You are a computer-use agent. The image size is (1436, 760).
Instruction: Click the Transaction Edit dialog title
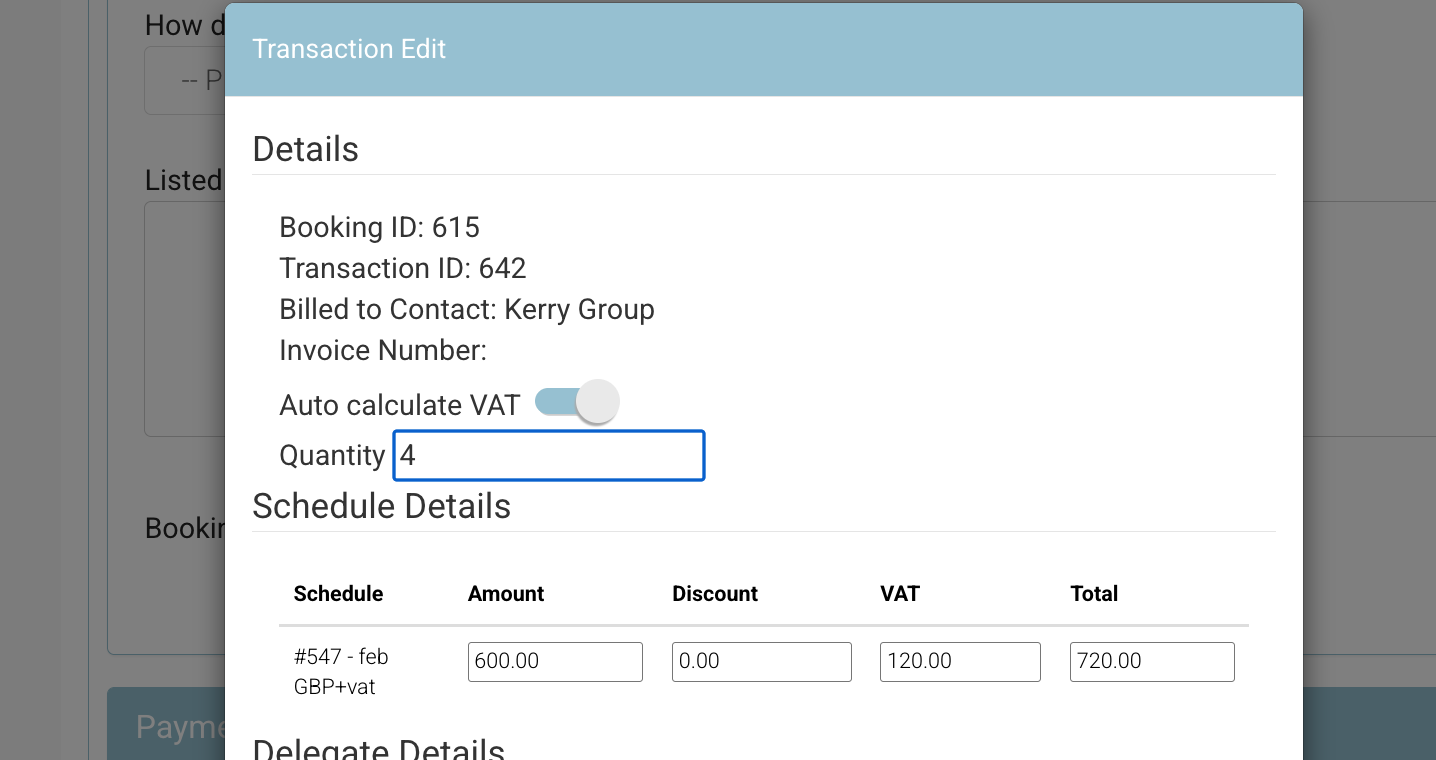[x=349, y=49]
